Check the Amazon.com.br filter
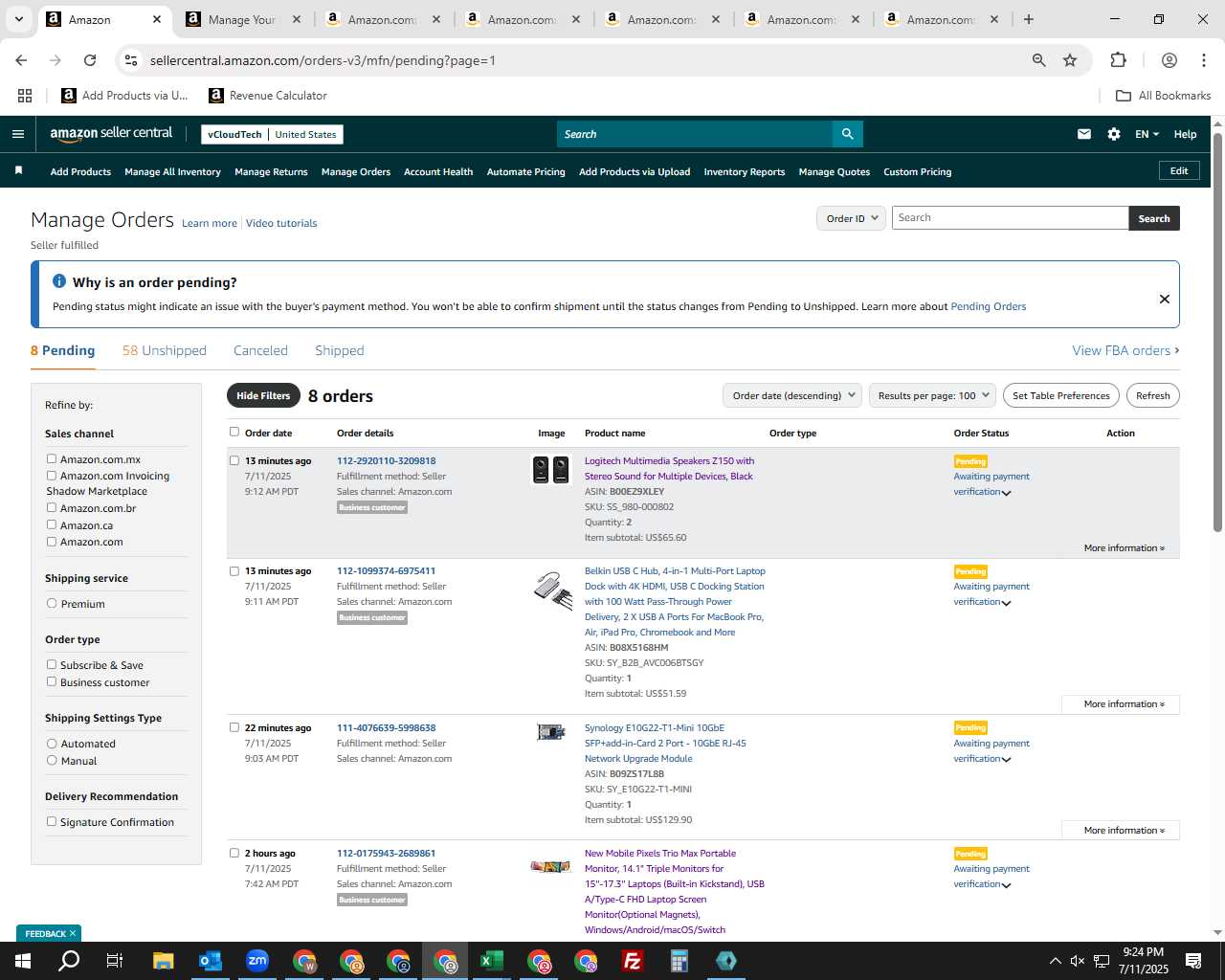The image size is (1225, 980). point(52,508)
